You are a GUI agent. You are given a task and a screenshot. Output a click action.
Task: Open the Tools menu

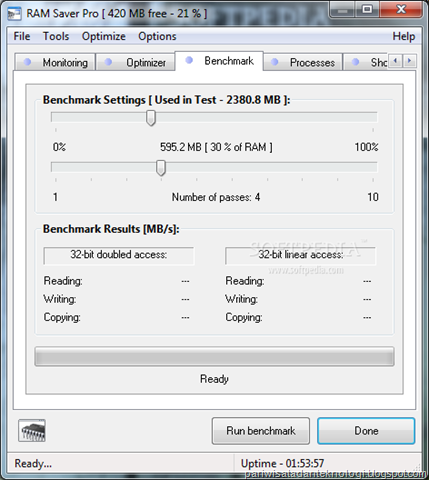(x=56, y=36)
